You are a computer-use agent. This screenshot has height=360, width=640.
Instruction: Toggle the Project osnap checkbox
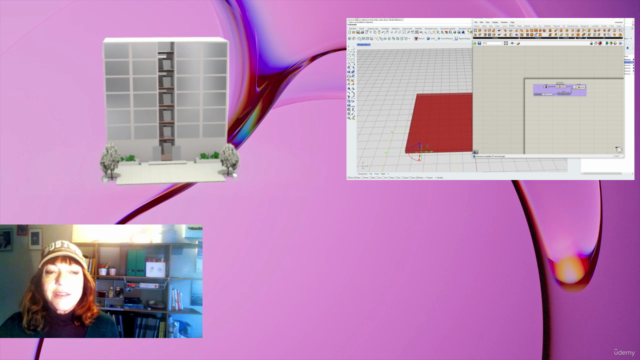pos(426,178)
